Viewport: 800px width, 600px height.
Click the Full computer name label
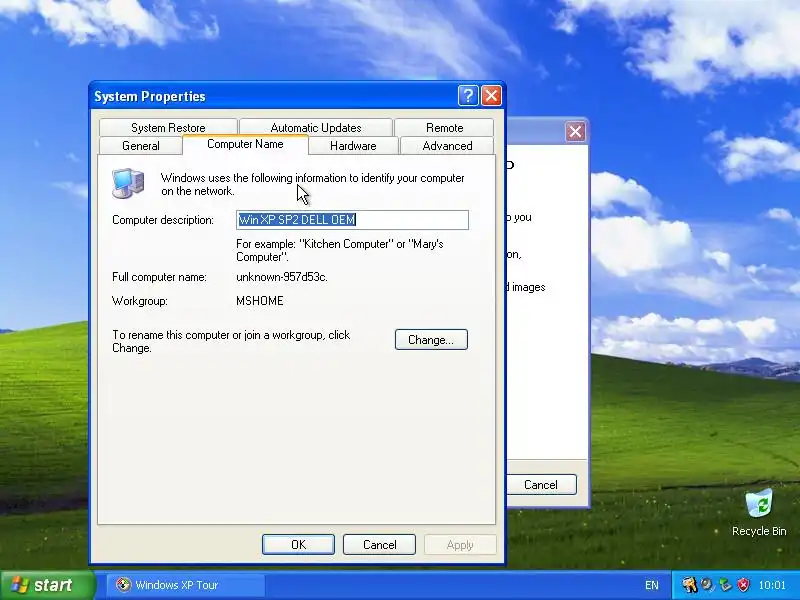pyautogui.click(x=159, y=277)
